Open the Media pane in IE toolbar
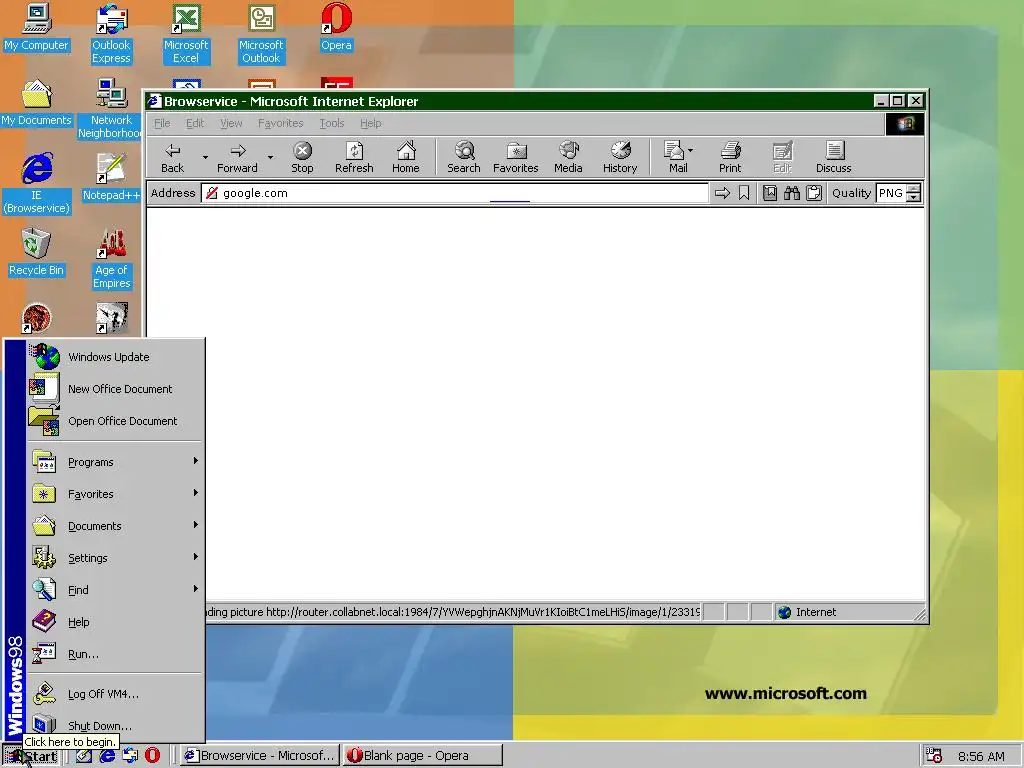The image size is (1024, 768). [568, 157]
